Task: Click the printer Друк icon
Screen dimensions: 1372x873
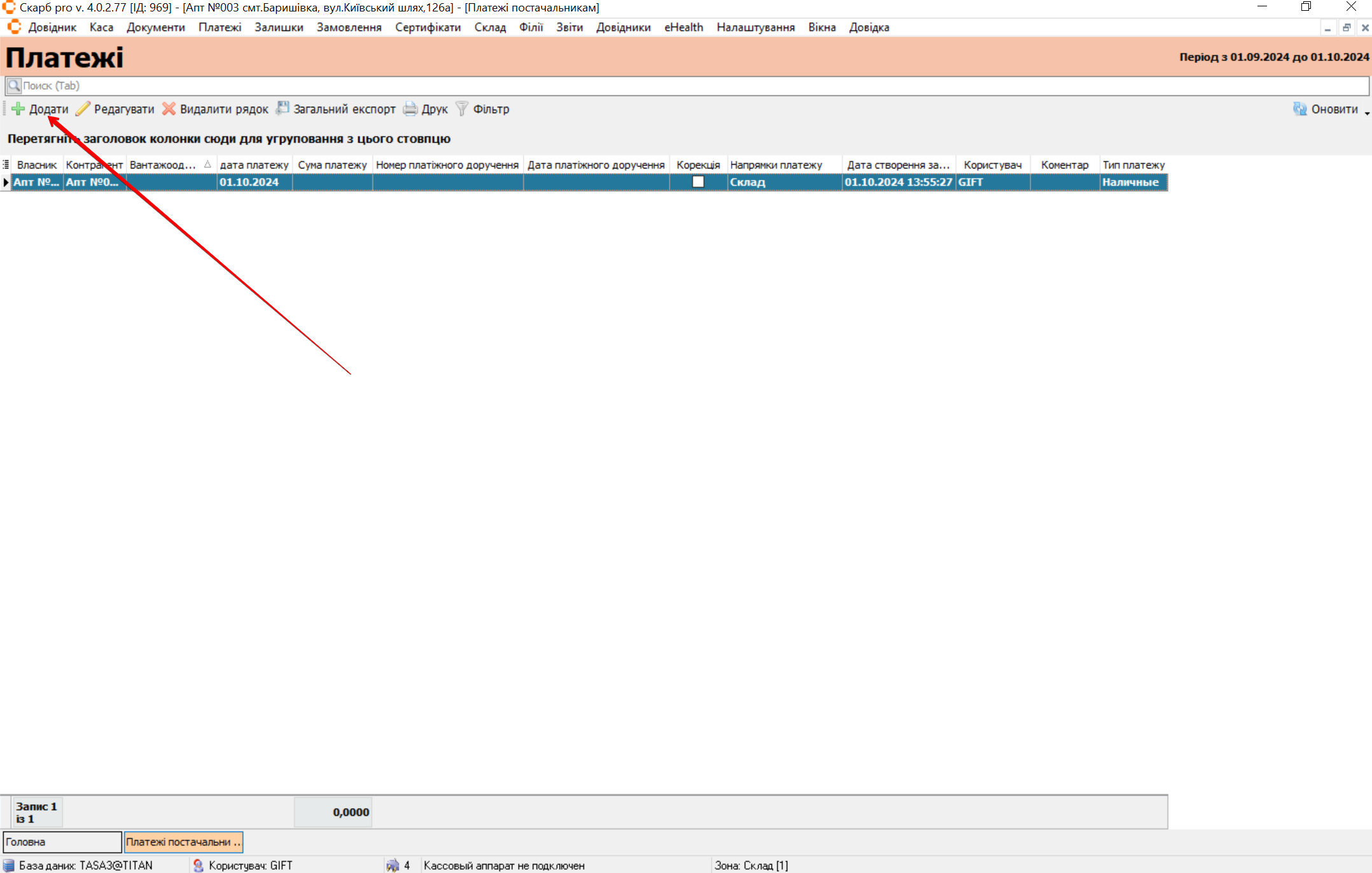Action: tap(410, 109)
